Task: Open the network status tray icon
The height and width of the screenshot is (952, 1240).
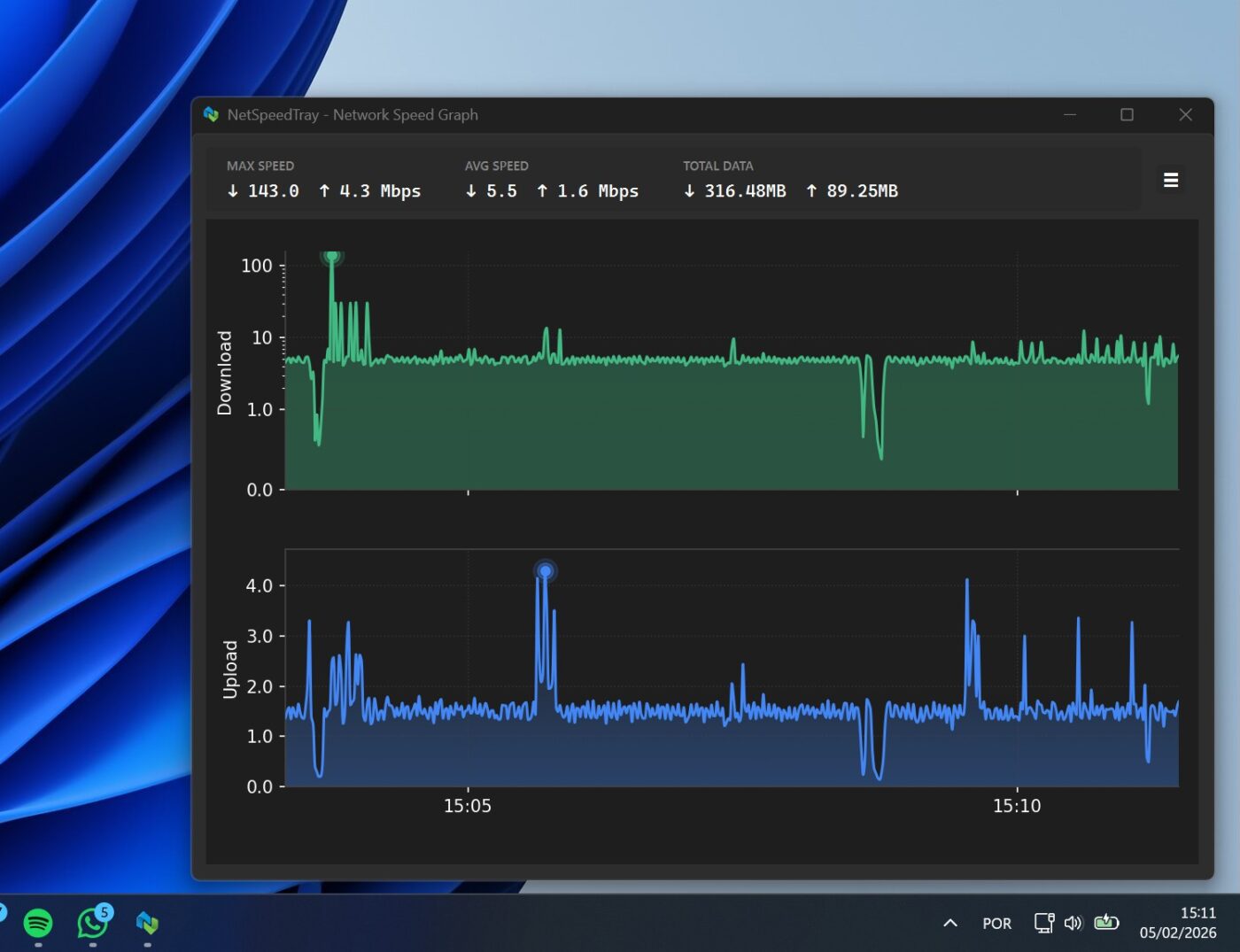Action: 1044,923
